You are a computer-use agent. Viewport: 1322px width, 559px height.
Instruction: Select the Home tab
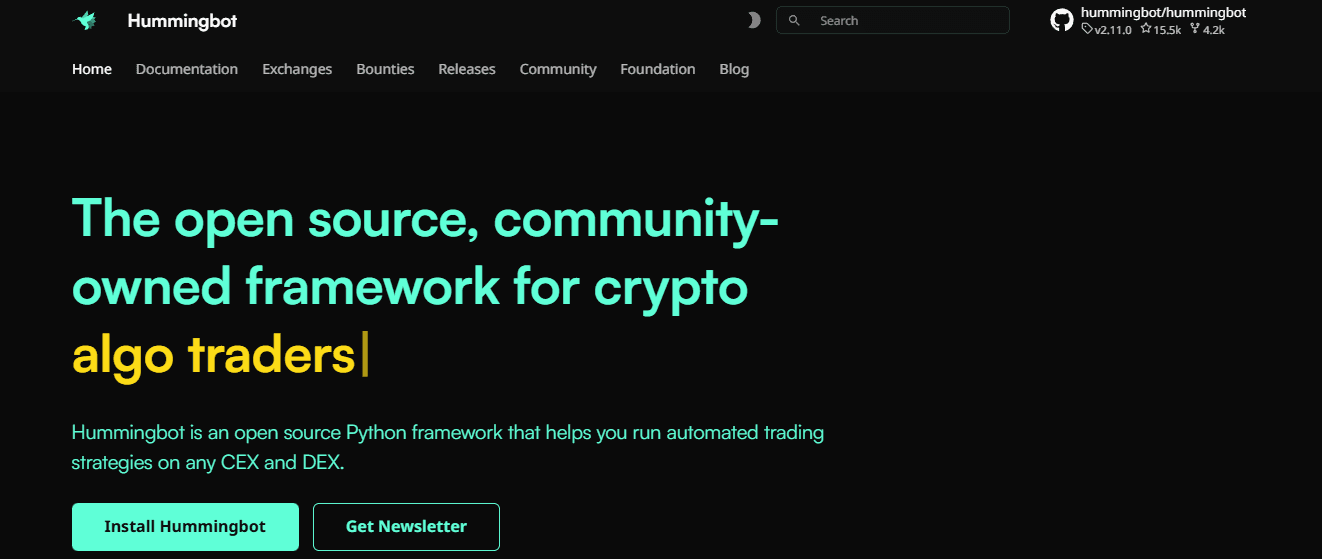(x=92, y=69)
